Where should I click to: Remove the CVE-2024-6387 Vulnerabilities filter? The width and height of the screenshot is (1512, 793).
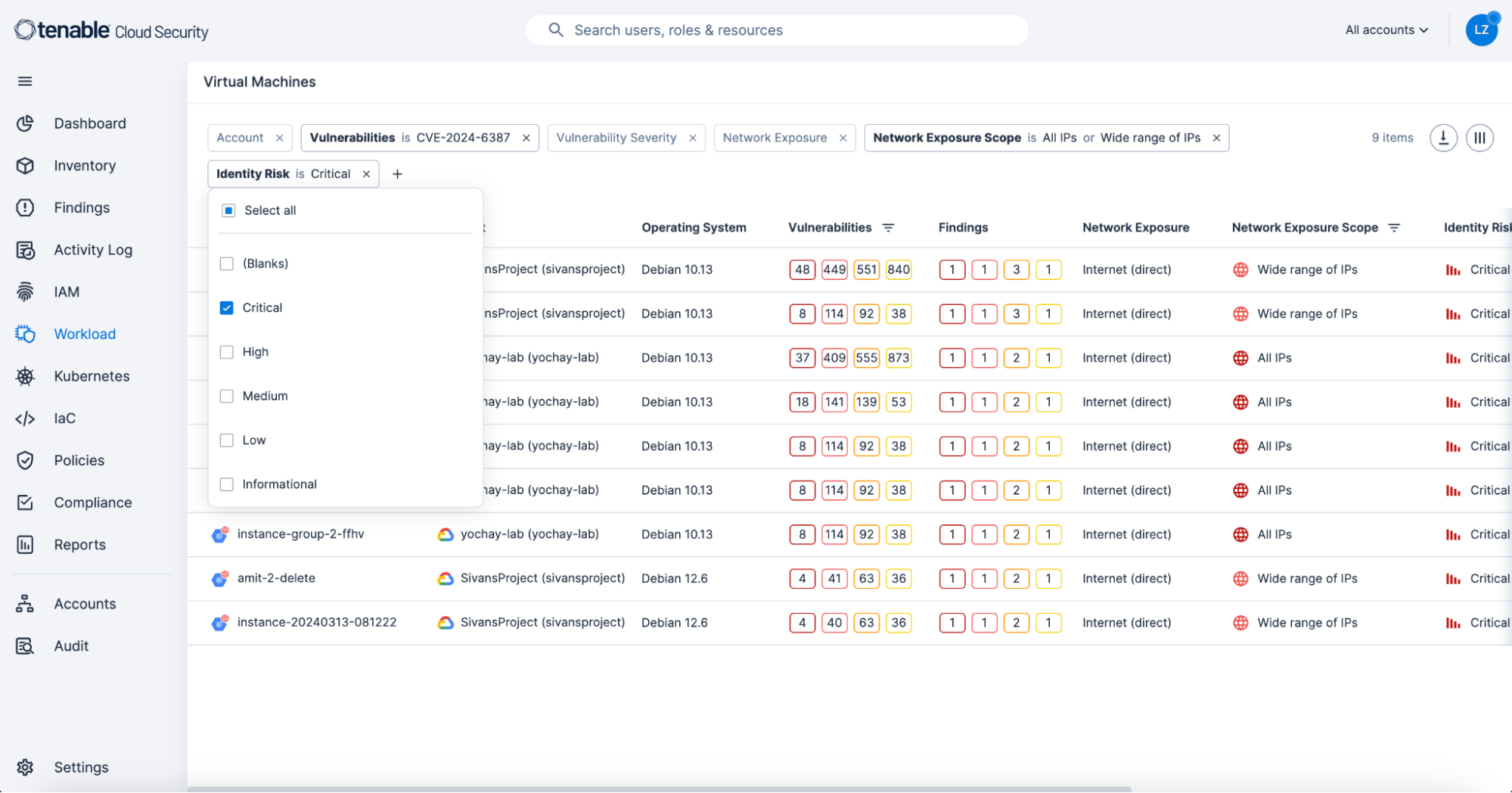click(526, 138)
